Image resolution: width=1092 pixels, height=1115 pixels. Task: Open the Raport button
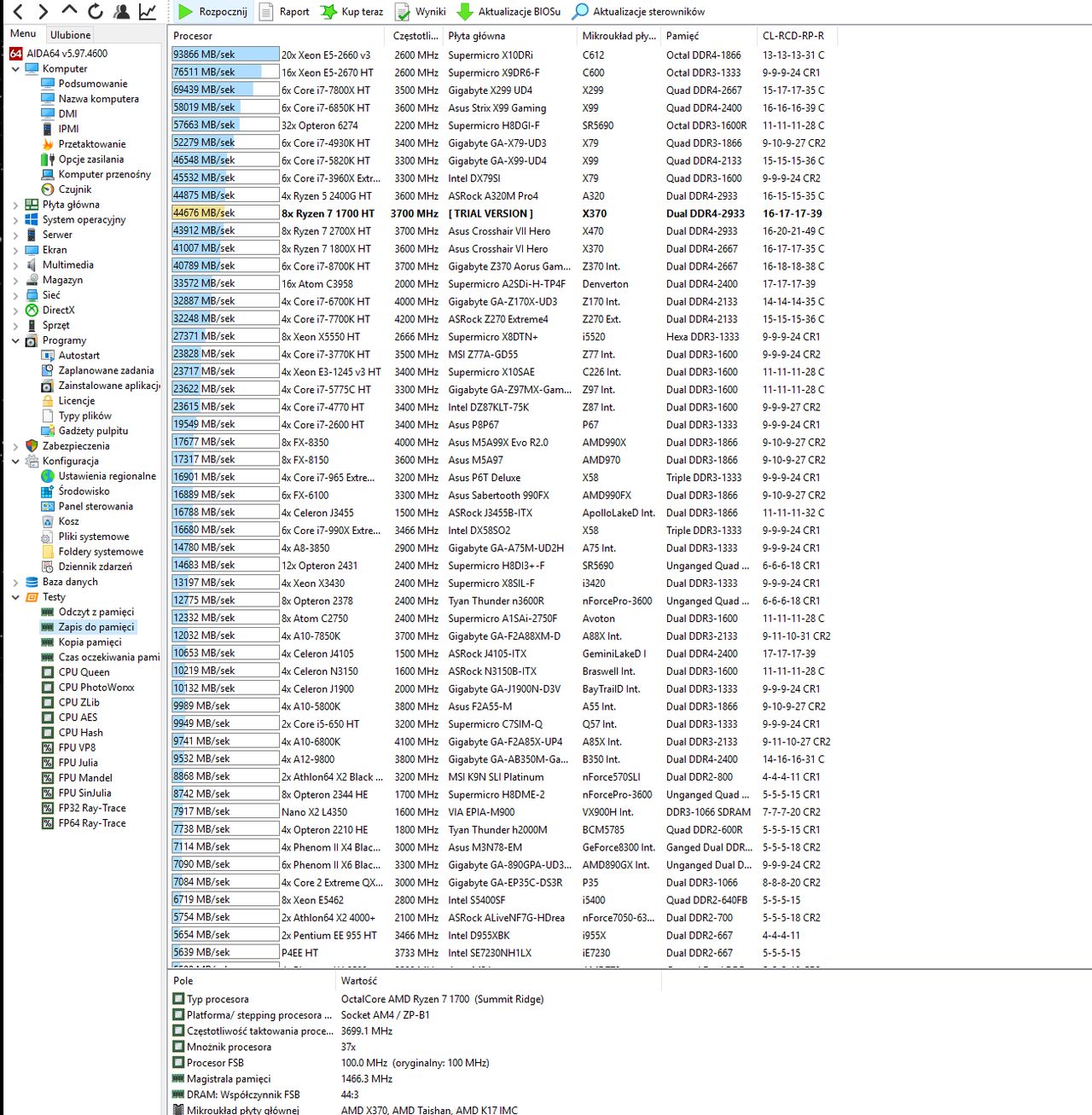[x=284, y=12]
